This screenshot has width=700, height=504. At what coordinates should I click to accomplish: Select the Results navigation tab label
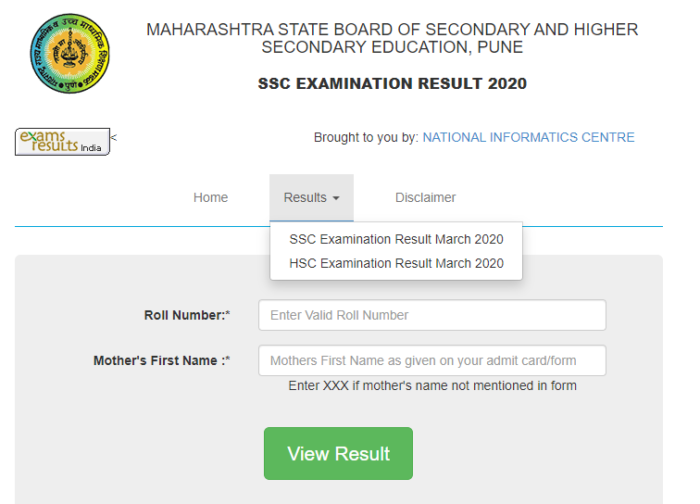(x=305, y=197)
